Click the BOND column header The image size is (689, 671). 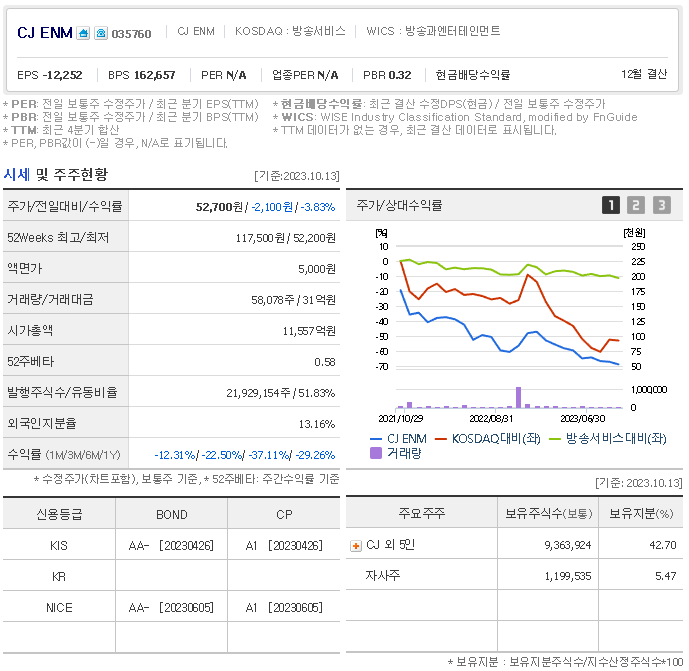172,515
